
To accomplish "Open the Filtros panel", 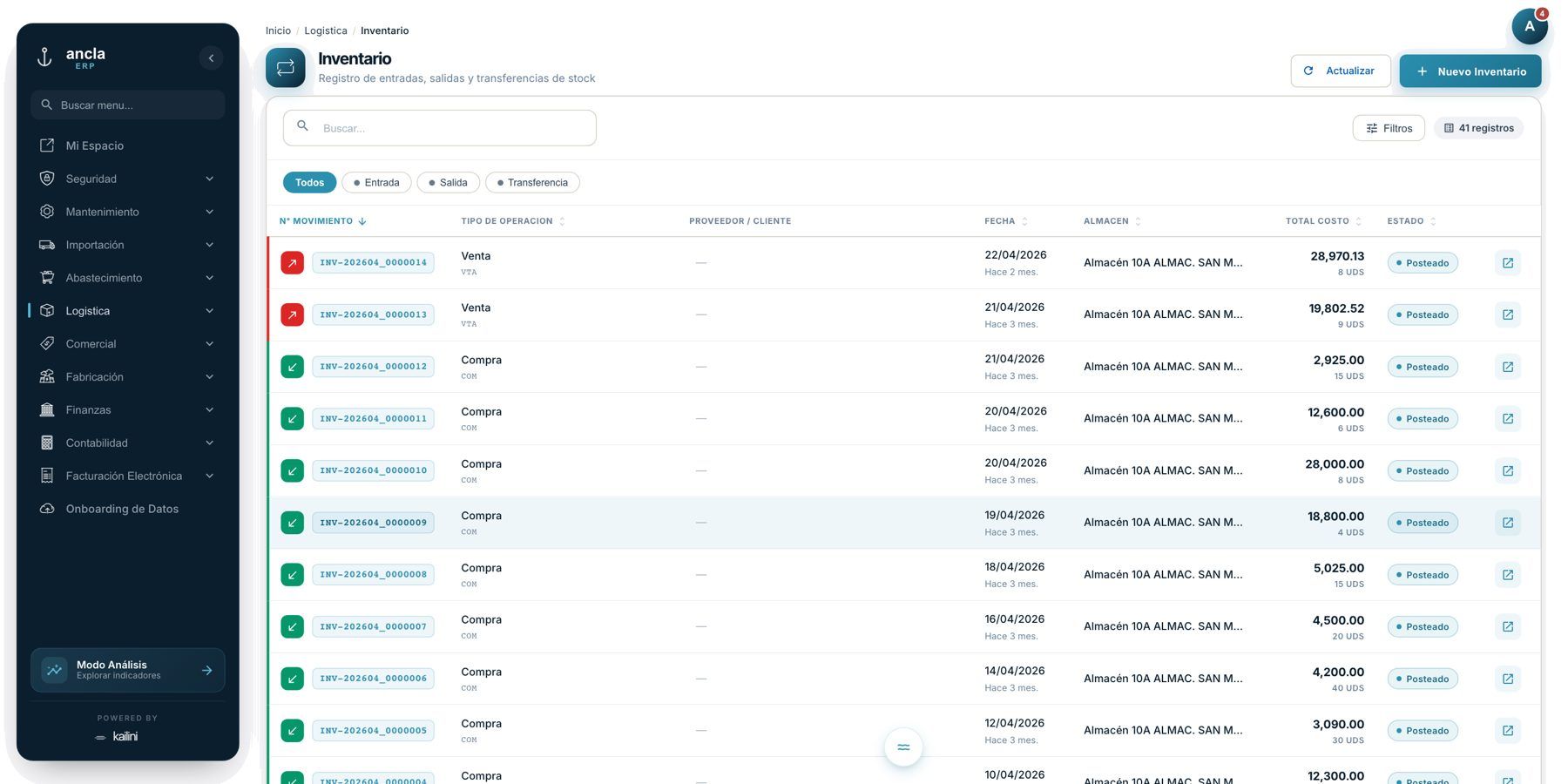I will (x=1389, y=128).
